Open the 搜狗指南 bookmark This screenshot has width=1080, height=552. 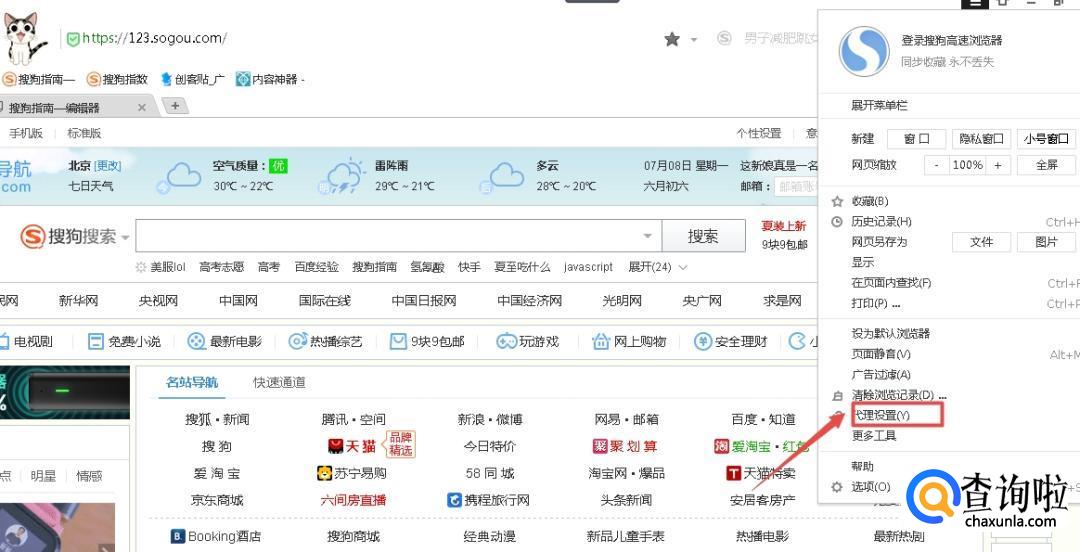click(x=39, y=79)
